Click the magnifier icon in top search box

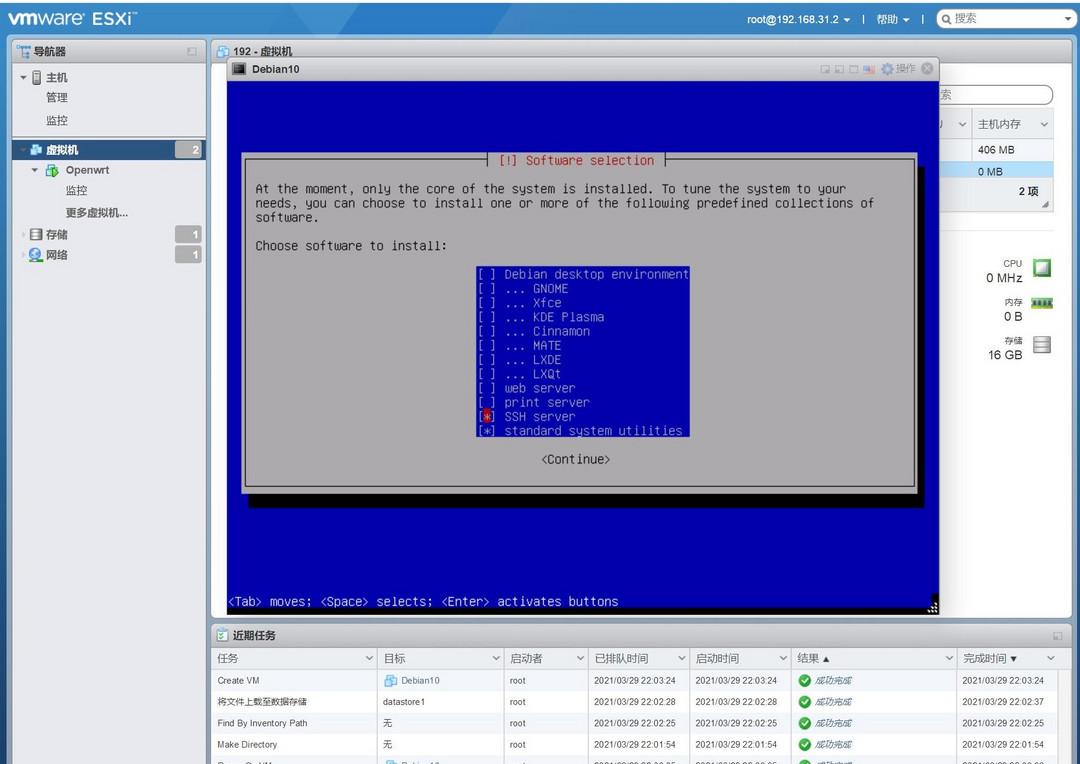(946, 19)
